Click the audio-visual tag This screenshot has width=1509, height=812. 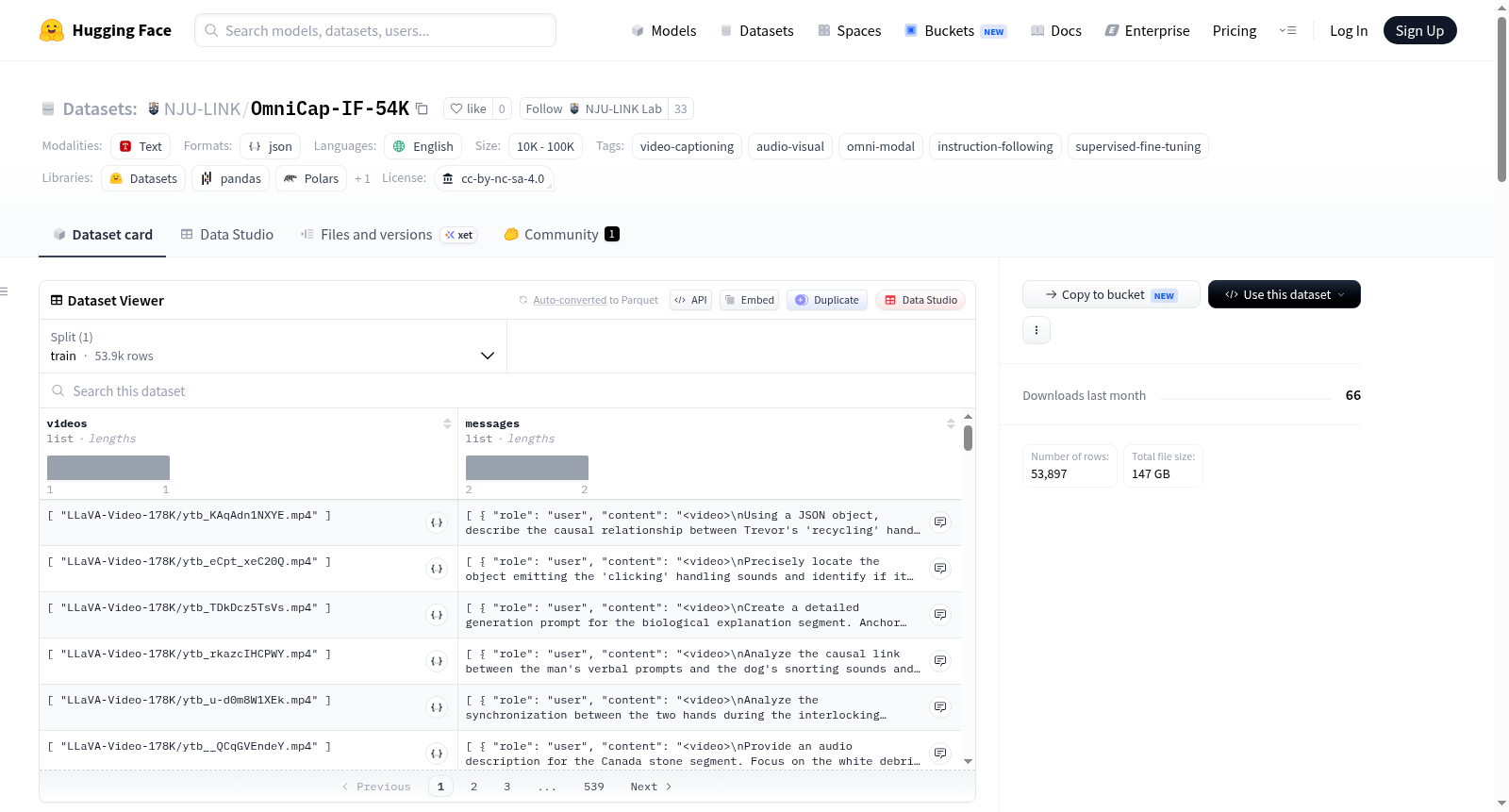point(790,146)
